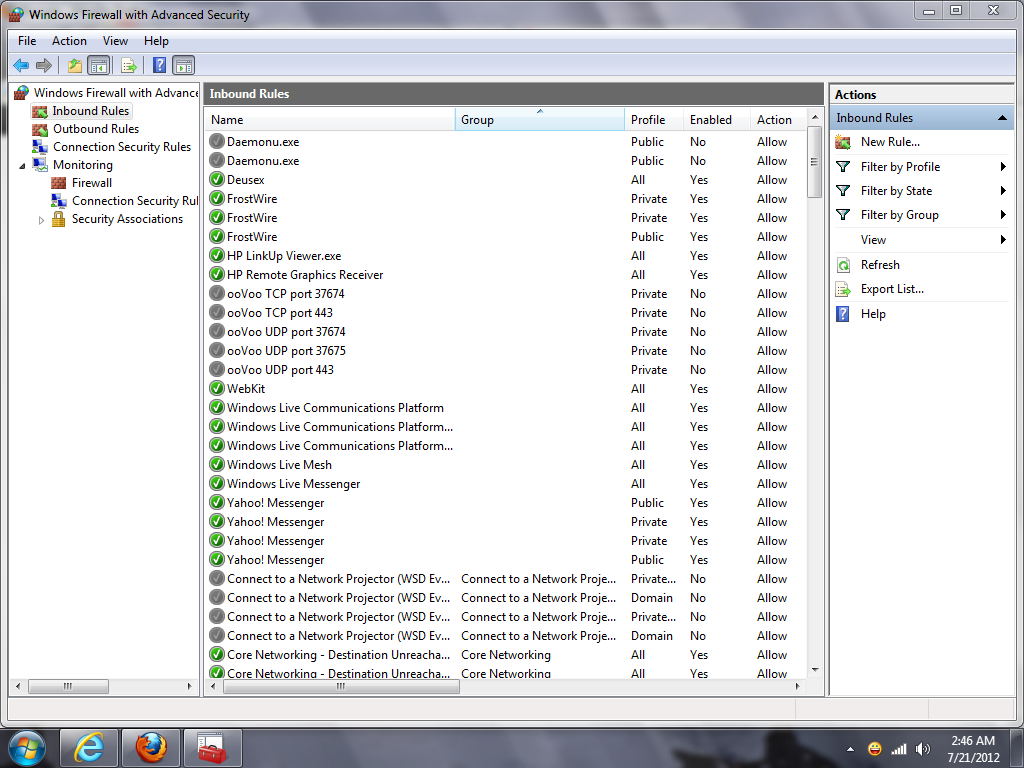Click the Back arrow in the toolbar

[21, 66]
